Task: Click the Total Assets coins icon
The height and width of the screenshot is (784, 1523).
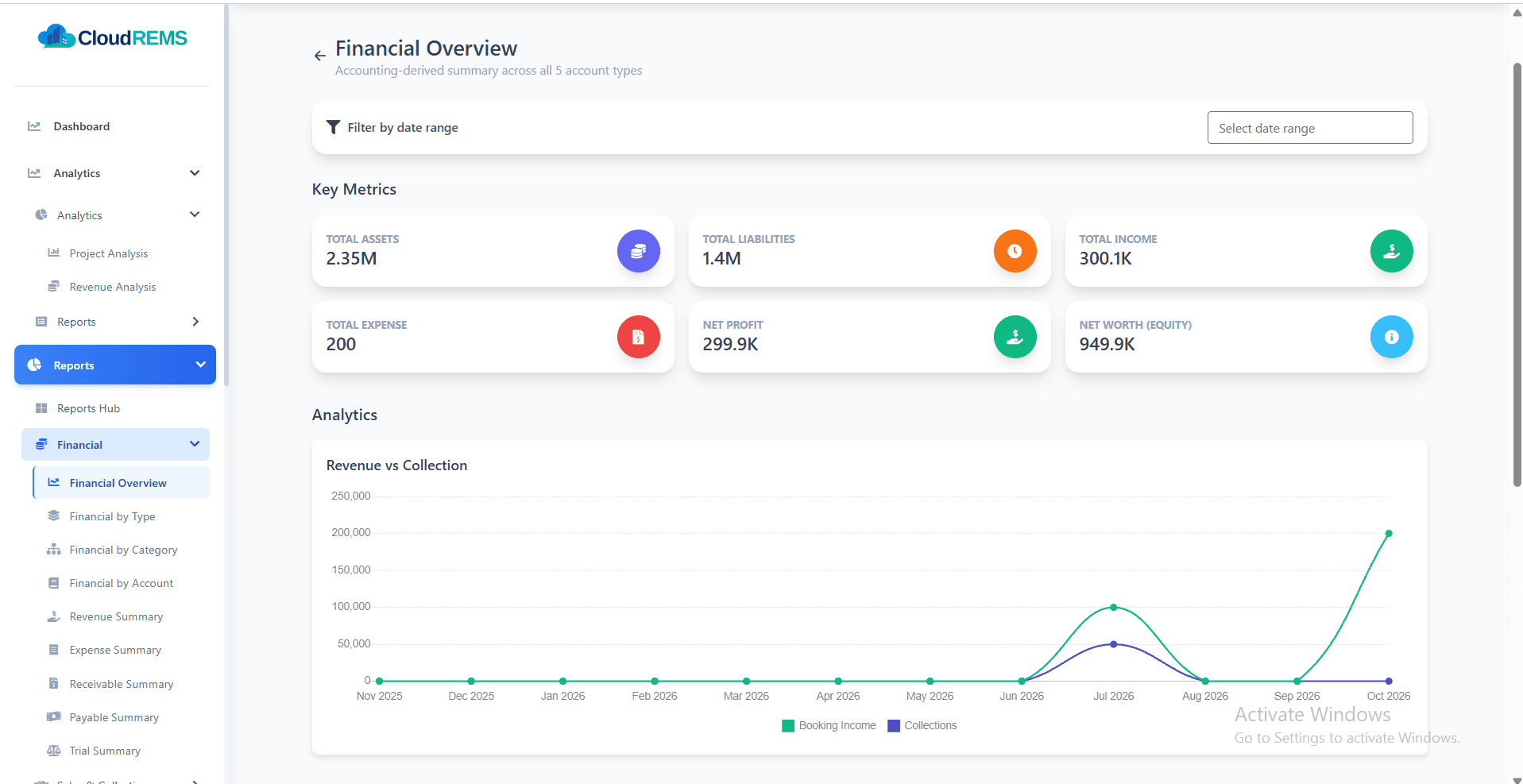Action: [x=638, y=251]
